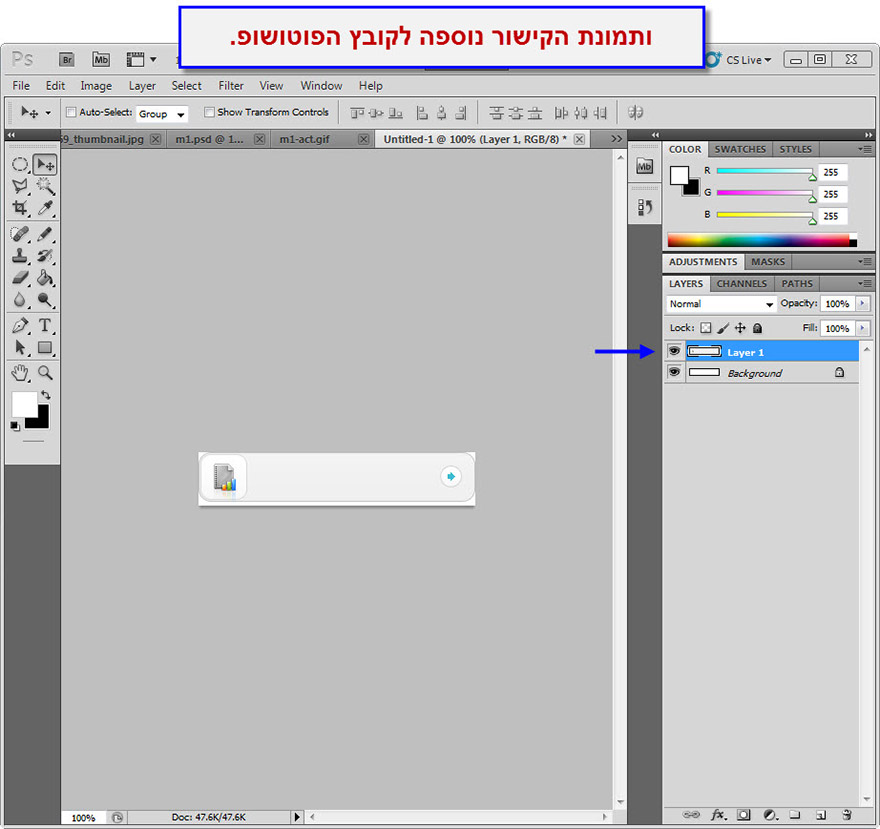Switch to the m1-act.gif document tab
This screenshot has height=829, width=880.
click(304, 139)
